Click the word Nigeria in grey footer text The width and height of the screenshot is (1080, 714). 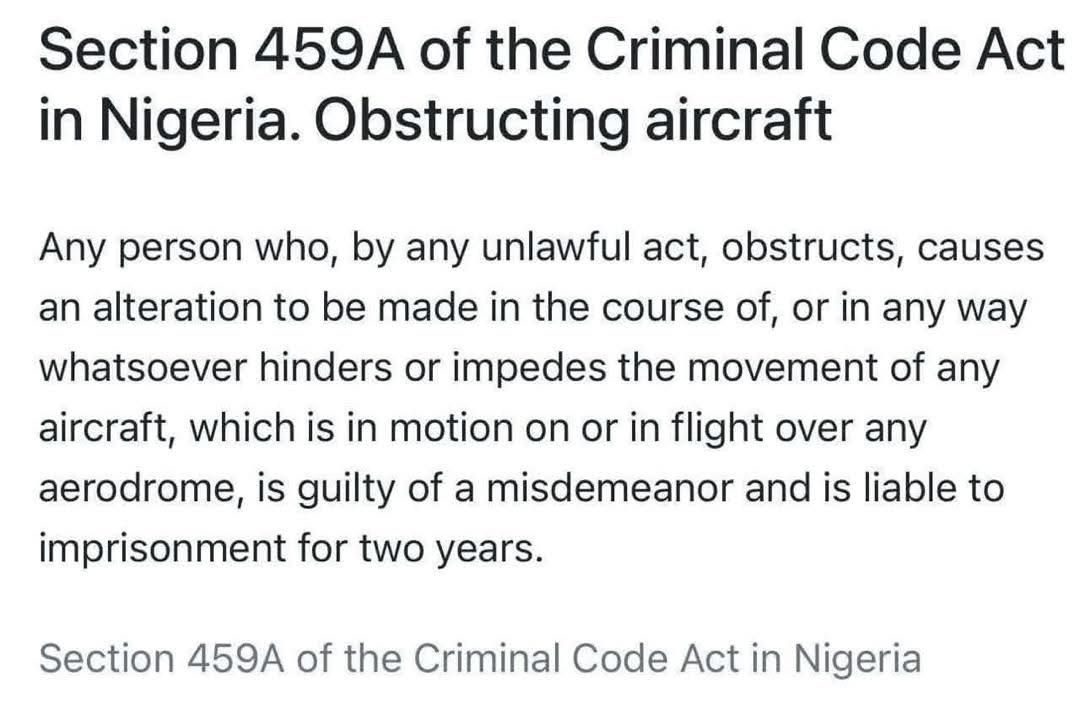coord(857,660)
